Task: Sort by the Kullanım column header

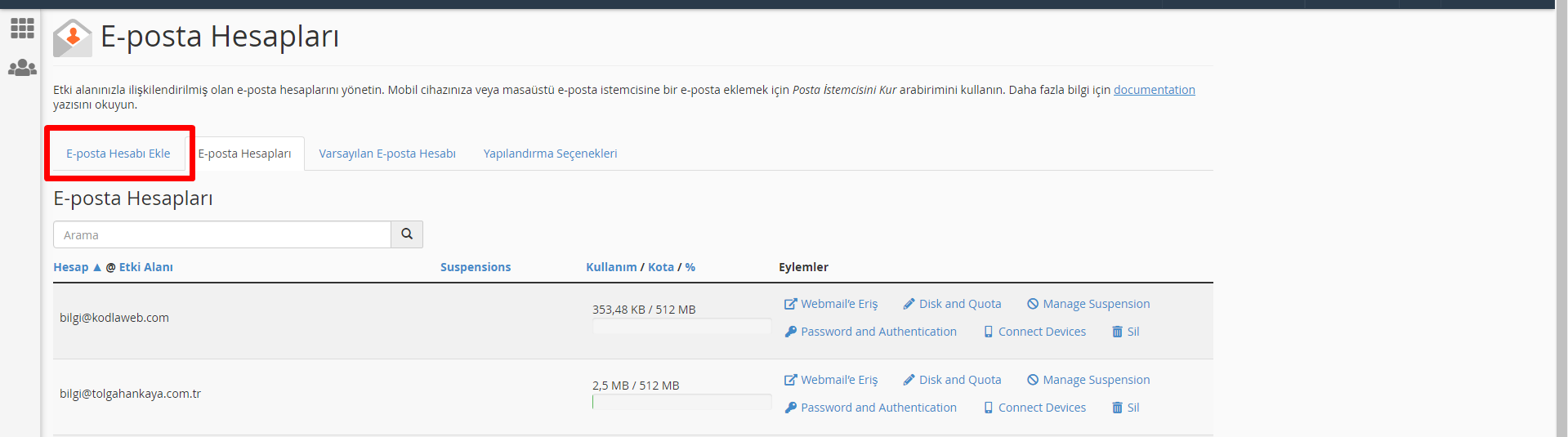Action: coord(611,267)
